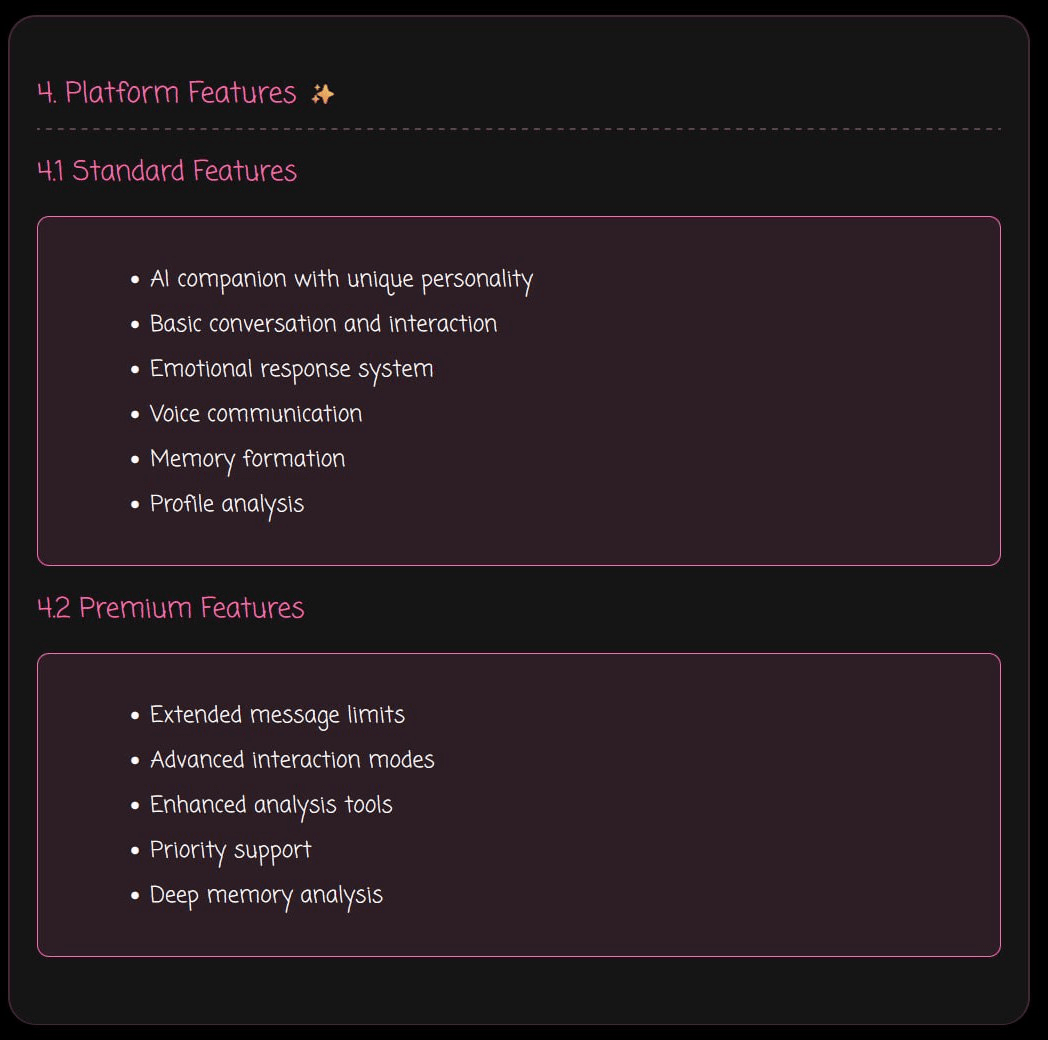The height and width of the screenshot is (1040, 1048).
Task: Select the 'Basic conversation and interaction' entry
Action: (323, 324)
